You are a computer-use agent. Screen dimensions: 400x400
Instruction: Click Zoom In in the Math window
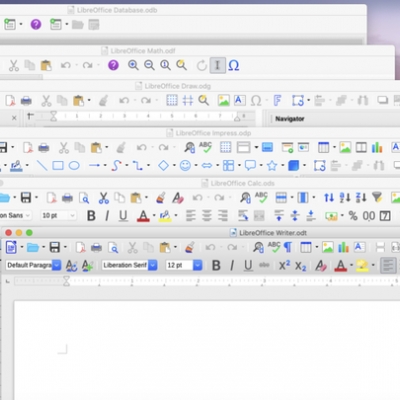coord(133,65)
